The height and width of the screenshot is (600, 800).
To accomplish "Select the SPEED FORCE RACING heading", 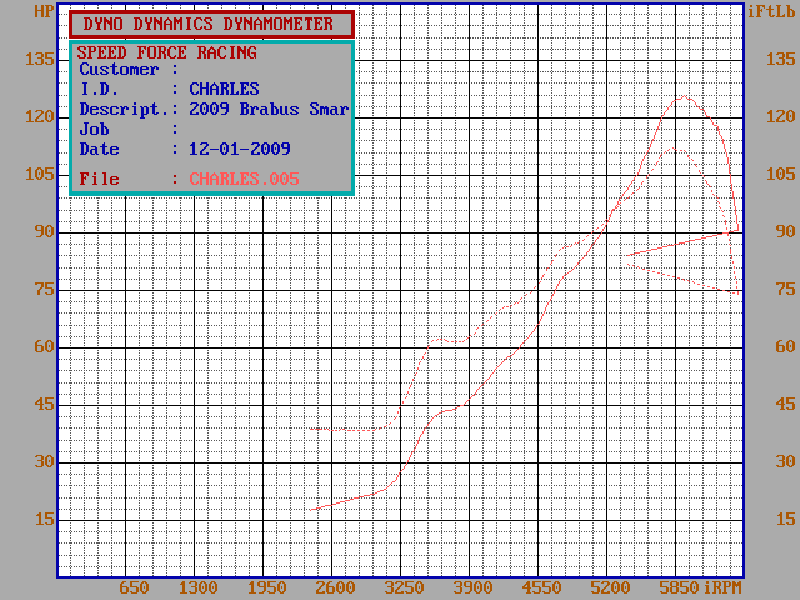I will (166, 53).
